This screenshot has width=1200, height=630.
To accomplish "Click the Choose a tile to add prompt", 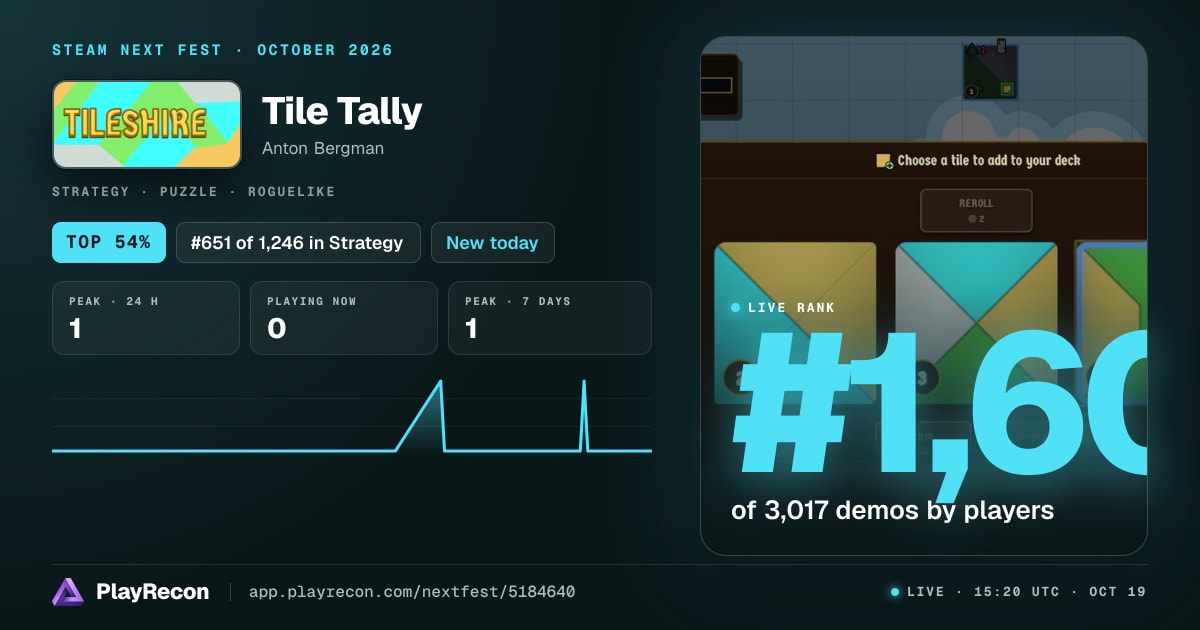I will tap(989, 161).
